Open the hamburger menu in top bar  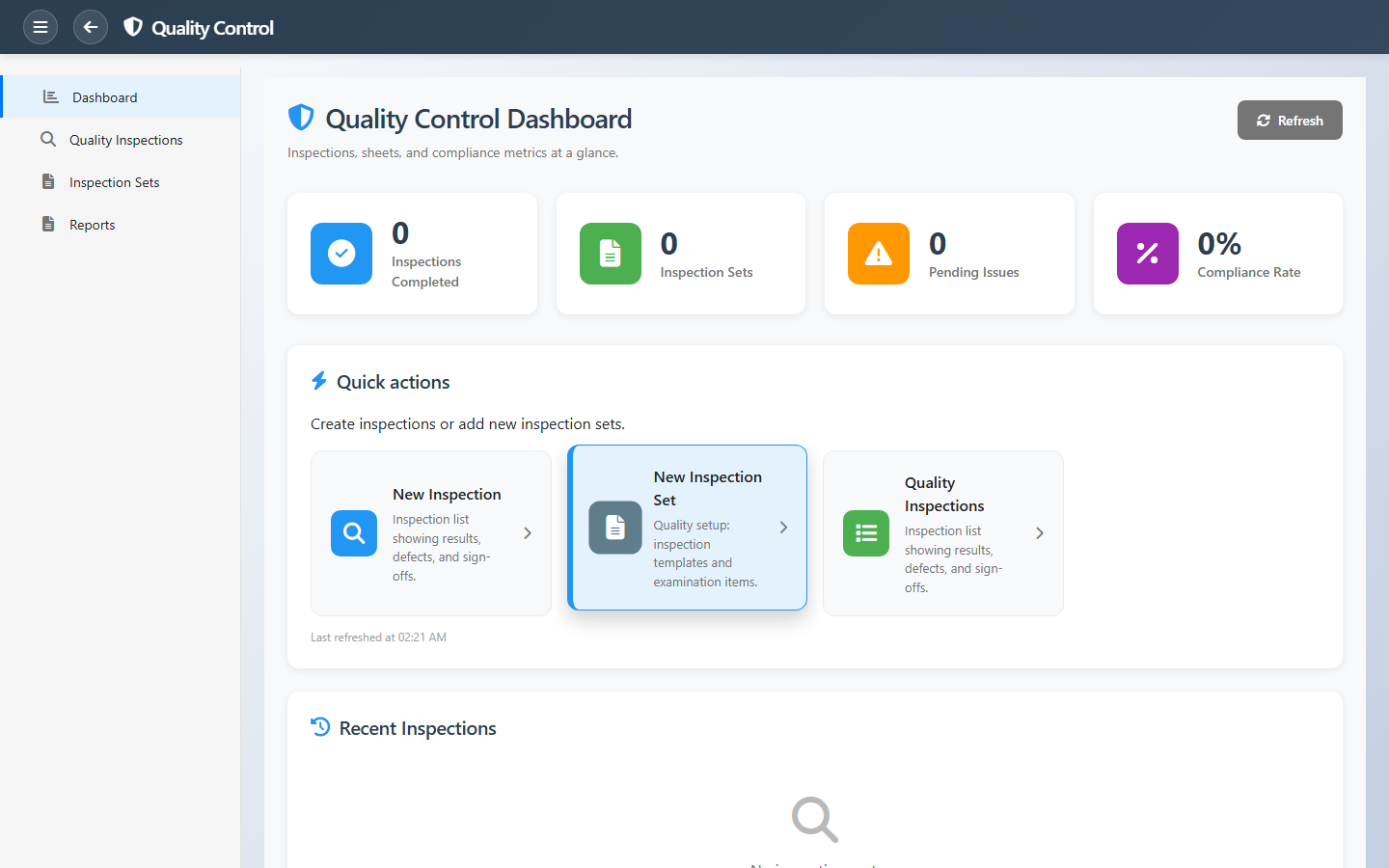point(41,27)
